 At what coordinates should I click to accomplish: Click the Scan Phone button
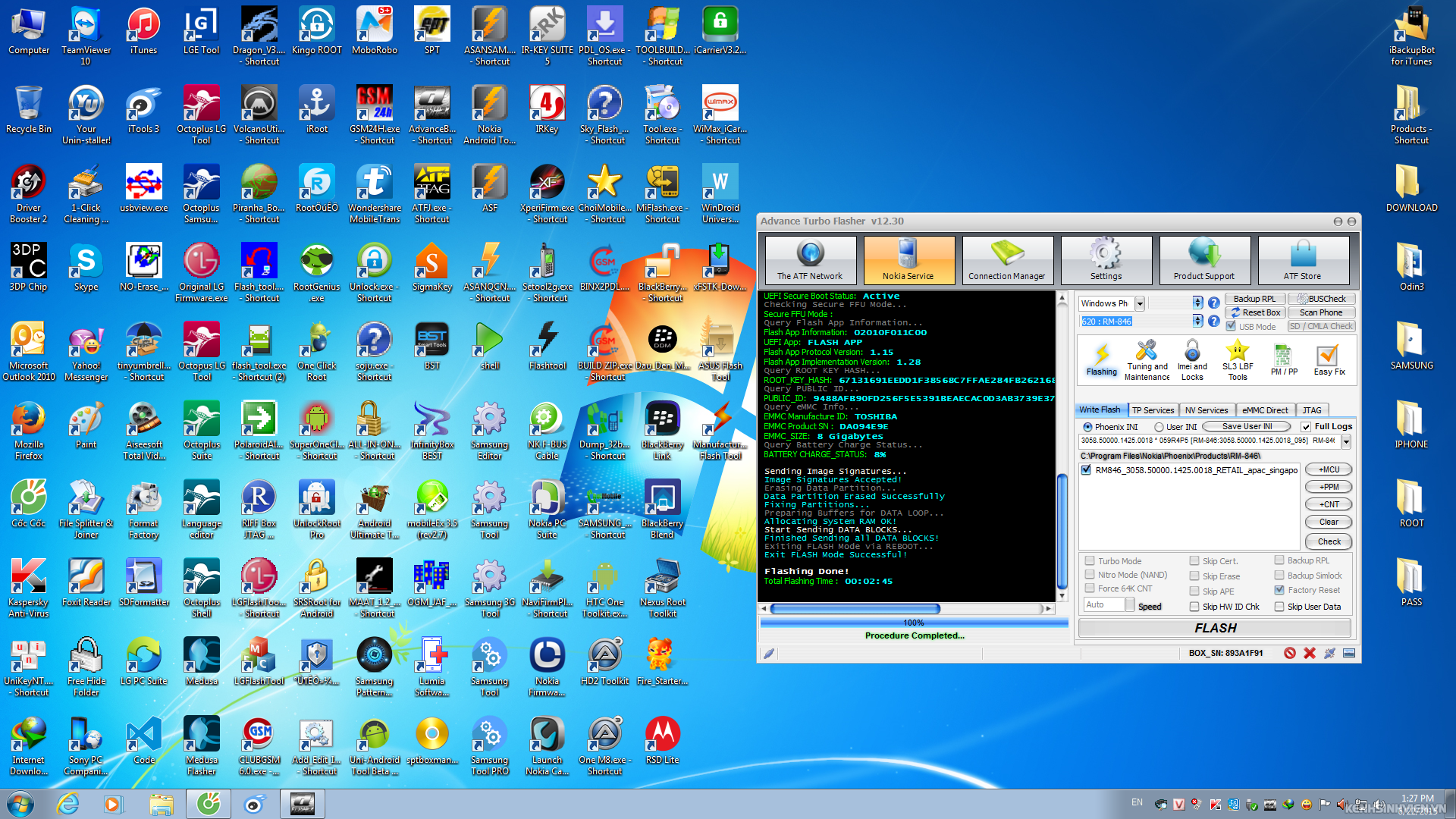1321,312
